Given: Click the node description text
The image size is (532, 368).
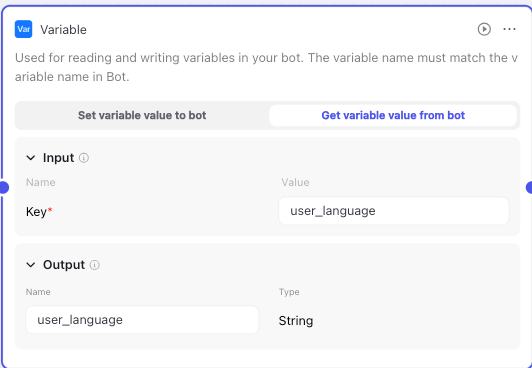Looking at the screenshot, I should (x=266, y=67).
